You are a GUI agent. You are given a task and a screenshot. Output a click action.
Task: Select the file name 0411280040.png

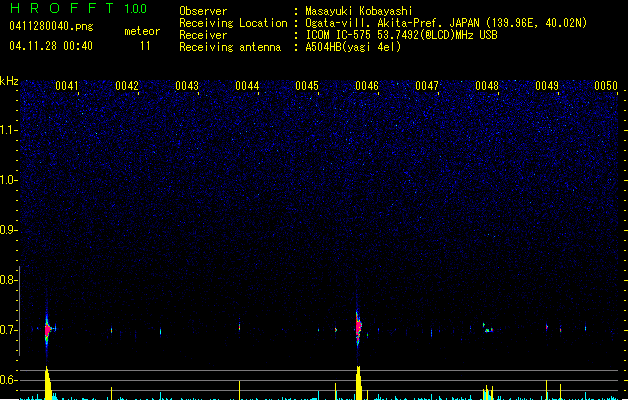51,26
